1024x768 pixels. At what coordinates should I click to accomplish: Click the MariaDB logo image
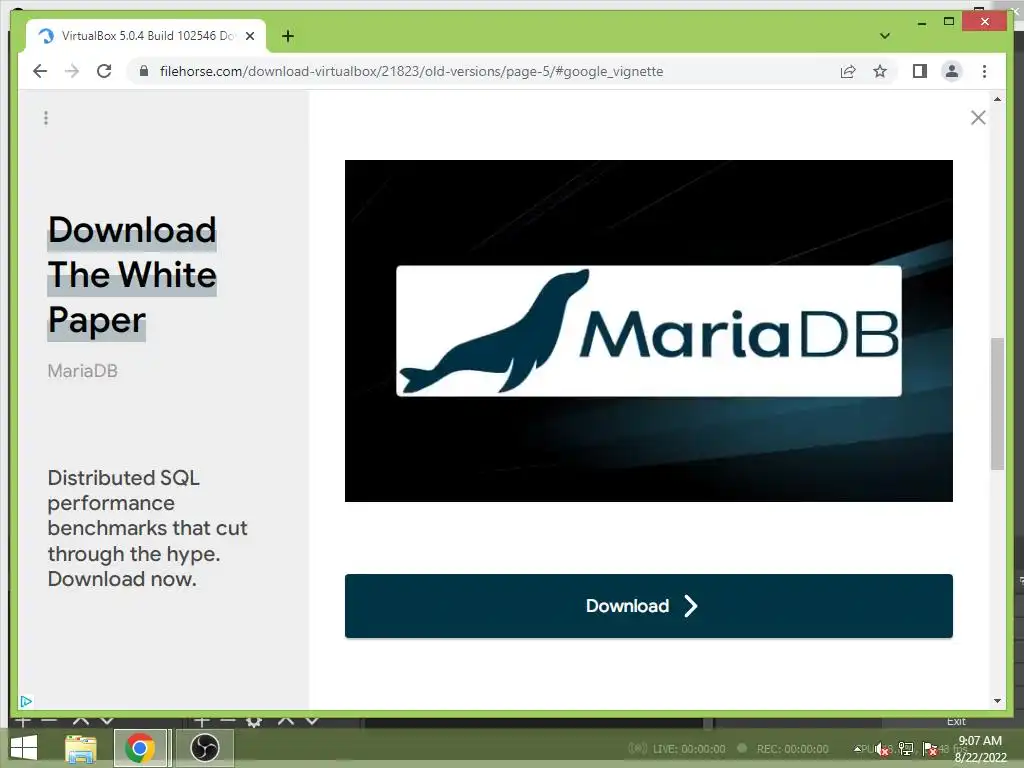tap(648, 330)
